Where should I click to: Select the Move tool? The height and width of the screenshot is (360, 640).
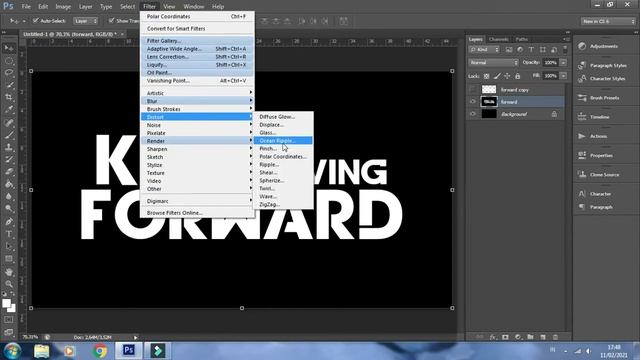9,48
